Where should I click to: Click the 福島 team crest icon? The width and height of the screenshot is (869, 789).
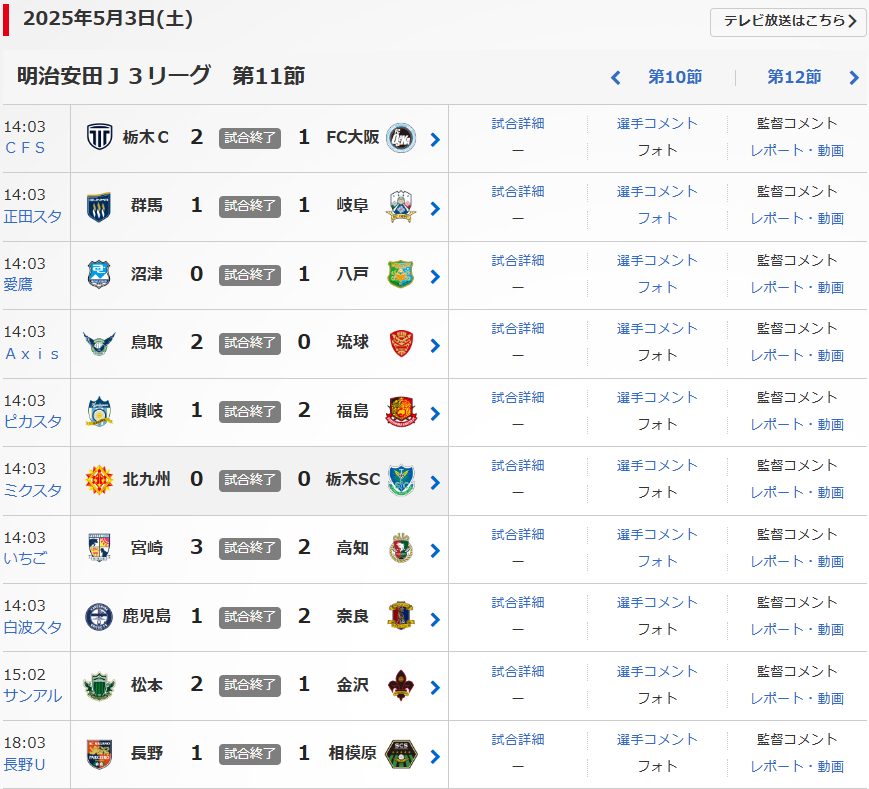coord(401,411)
